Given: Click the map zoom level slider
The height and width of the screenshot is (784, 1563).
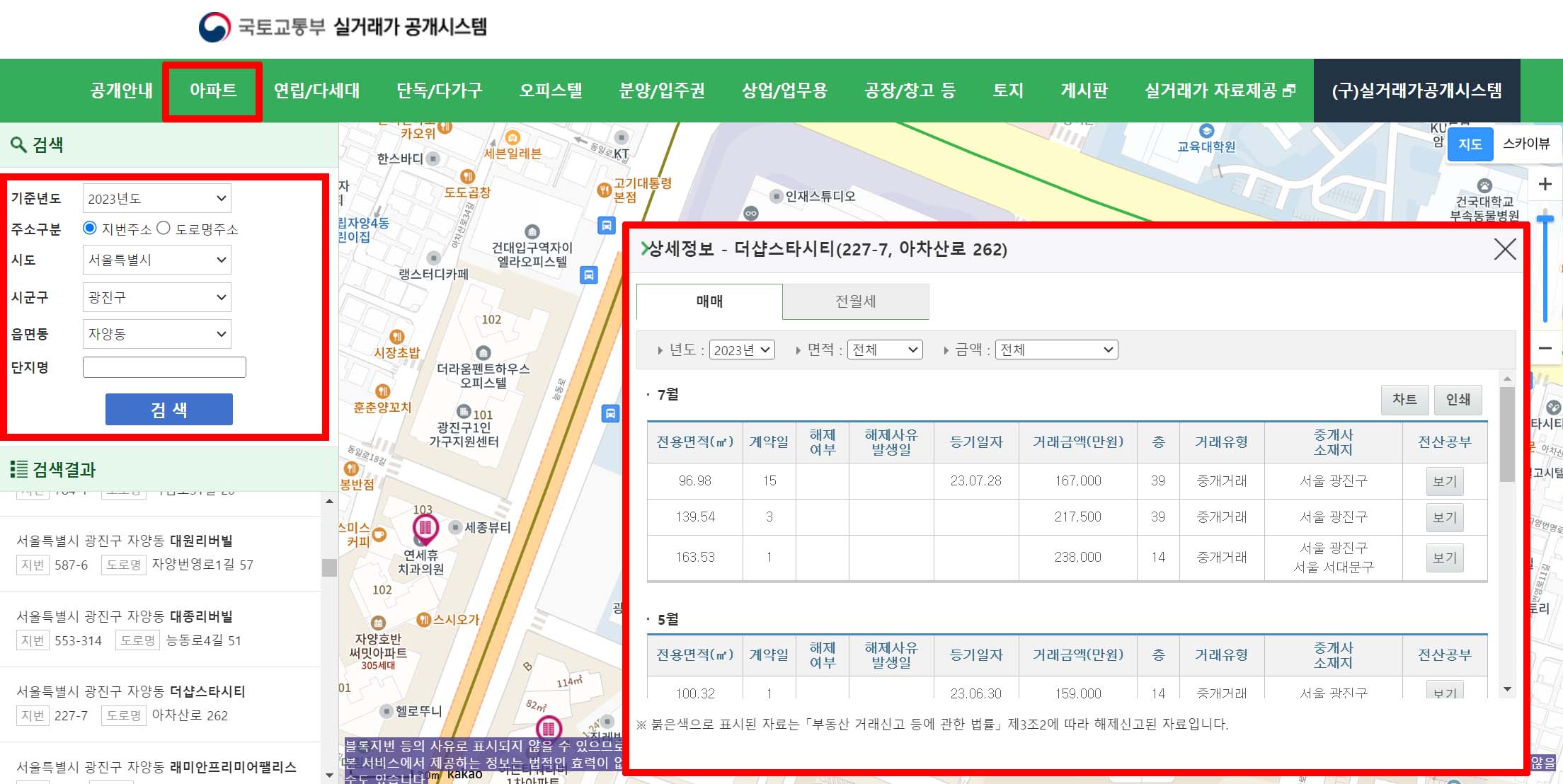Looking at the screenshot, I should [1545, 269].
